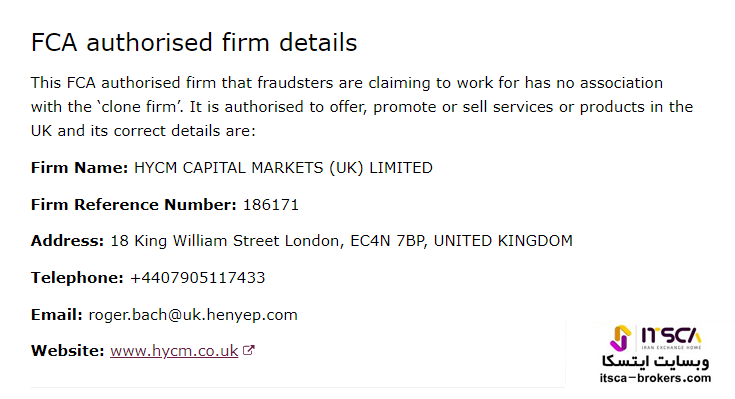Select the firm name HYCM CAPITAL MARKETS (UK) LIMITED
The image size is (735, 399).
point(283,168)
